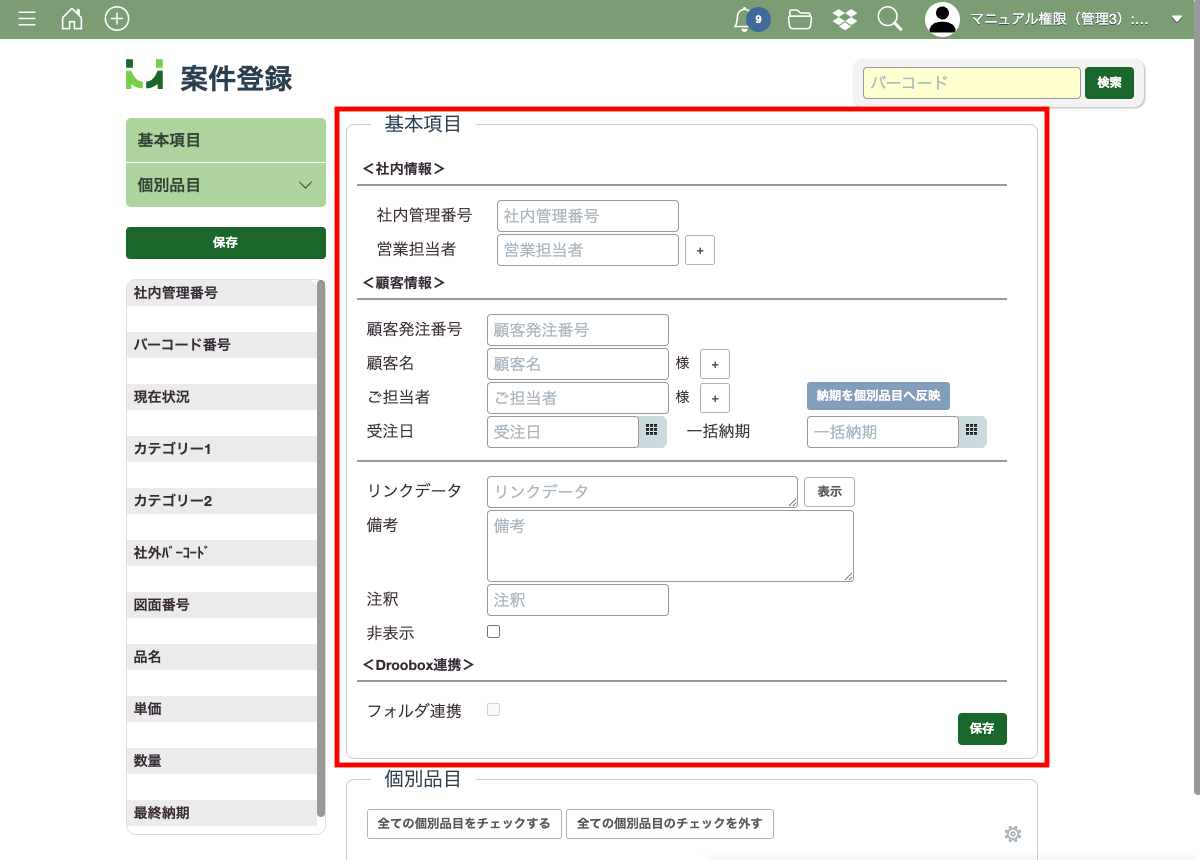The height and width of the screenshot is (860, 1200).
Task: Toggle the フォルダ連携 checkbox
Action: click(x=493, y=710)
